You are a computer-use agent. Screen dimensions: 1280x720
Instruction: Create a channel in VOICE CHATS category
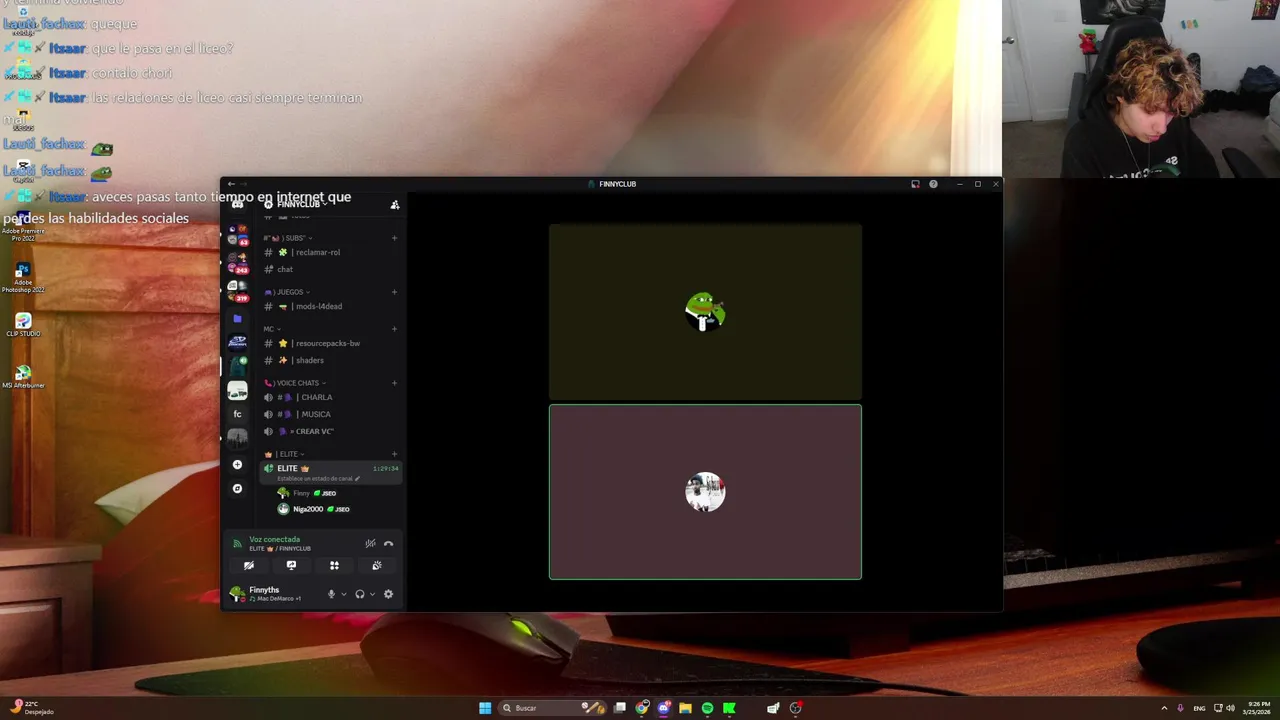(x=395, y=383)
